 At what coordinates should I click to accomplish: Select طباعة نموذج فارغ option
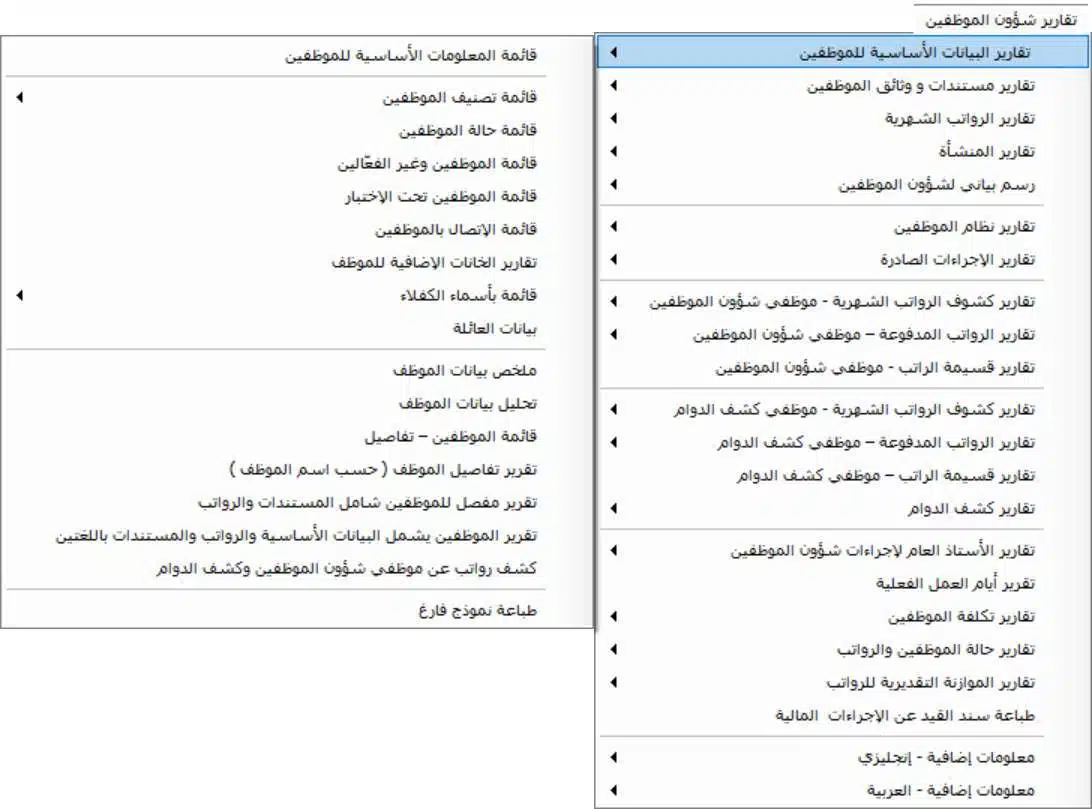pyautogui.click(x=478, y=609)
